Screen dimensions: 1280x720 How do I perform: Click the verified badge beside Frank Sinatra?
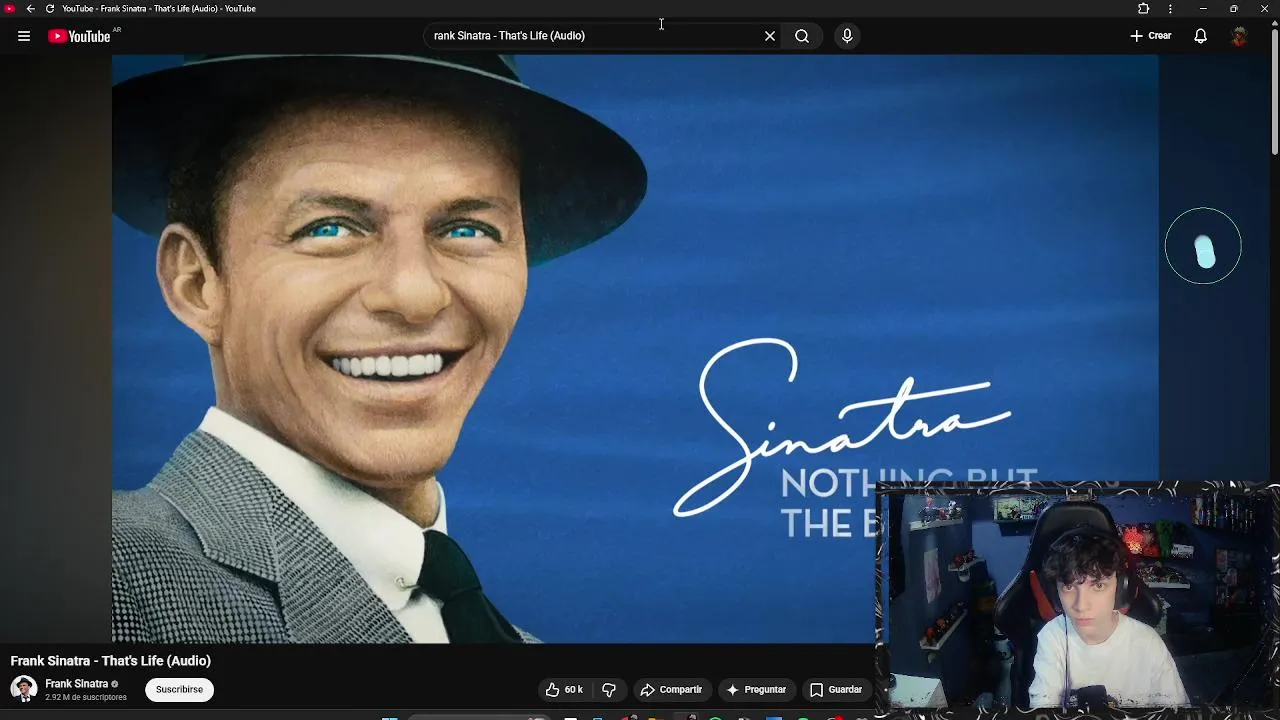click(x=115, y=684)
